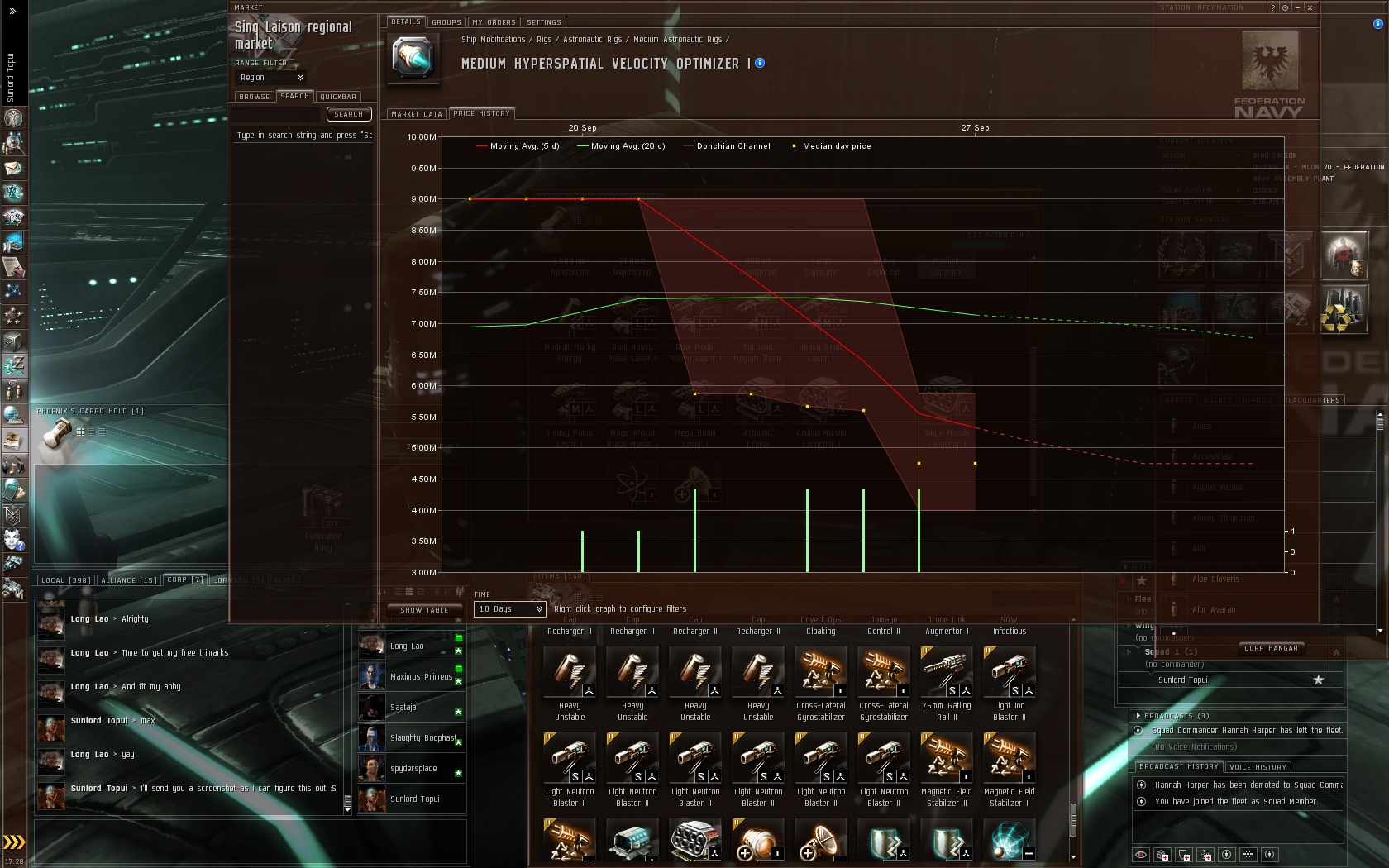Screen dimensions: 1389x868
Task: Go to Ship Modifications breadcrumb
Action: [494, 39]
